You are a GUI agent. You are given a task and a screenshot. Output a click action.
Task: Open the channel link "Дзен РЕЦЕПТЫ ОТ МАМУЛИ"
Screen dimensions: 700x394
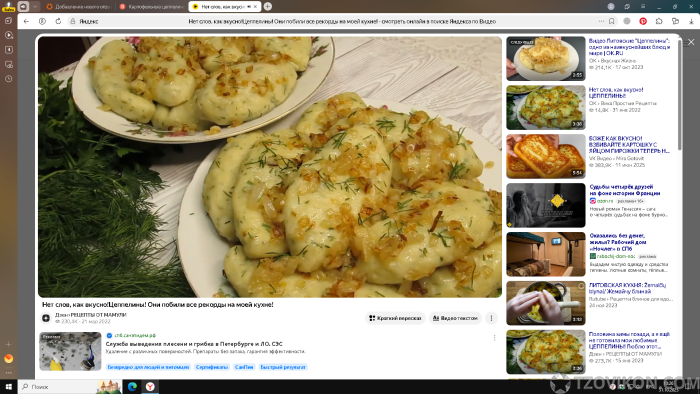click(91, 315)
